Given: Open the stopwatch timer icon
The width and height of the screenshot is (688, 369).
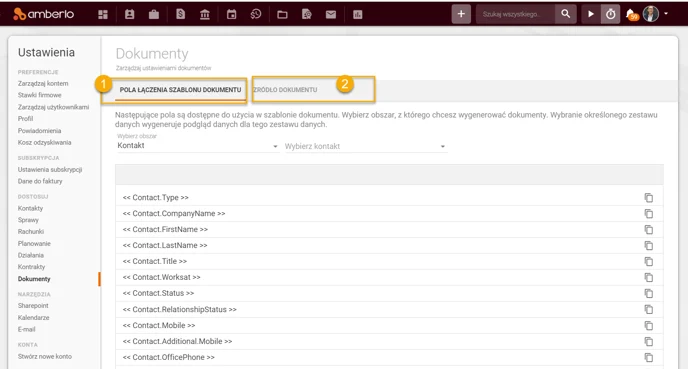Looking at the screenshot, I should 610,14.
